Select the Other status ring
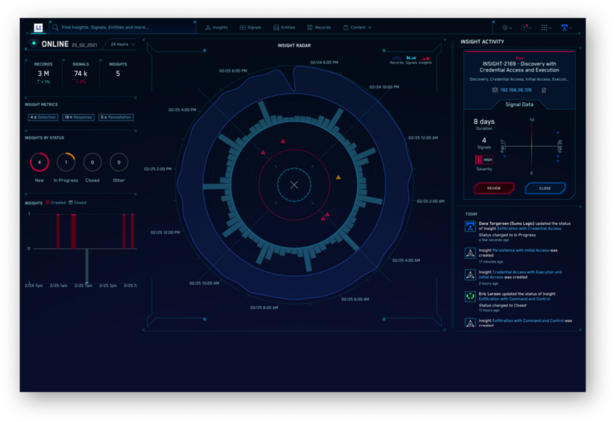Screen dimensions: 614x422 (x=119, y=162)
